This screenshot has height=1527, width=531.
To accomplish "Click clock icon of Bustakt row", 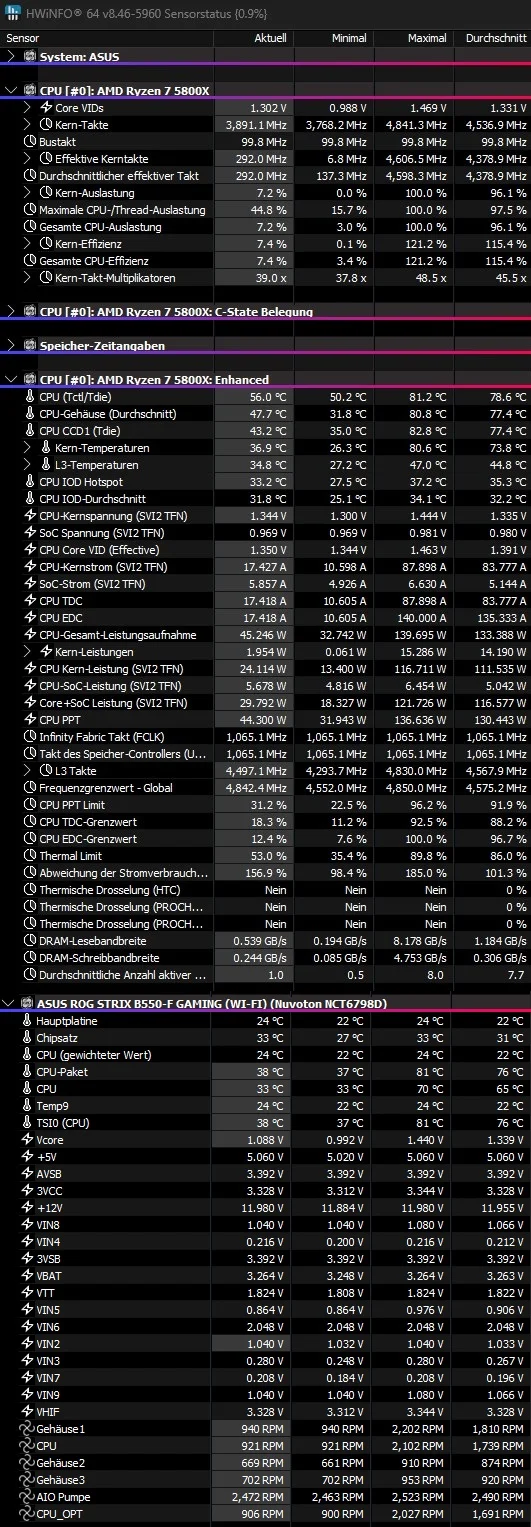I will coord(29,142).
